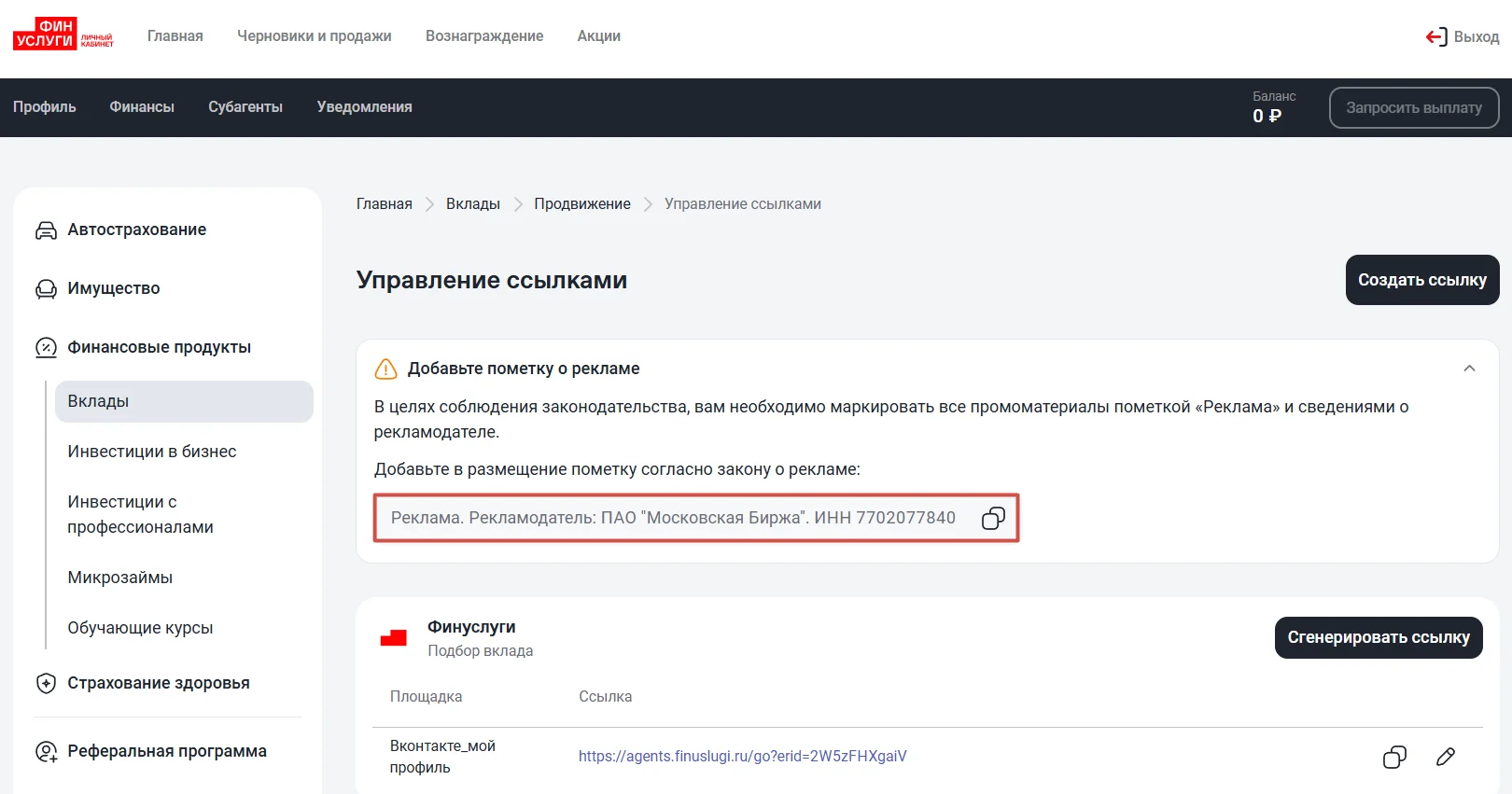Switch to the Финансы tab
The width and height of the screenshot is (1512, 794).
point(142,107)
